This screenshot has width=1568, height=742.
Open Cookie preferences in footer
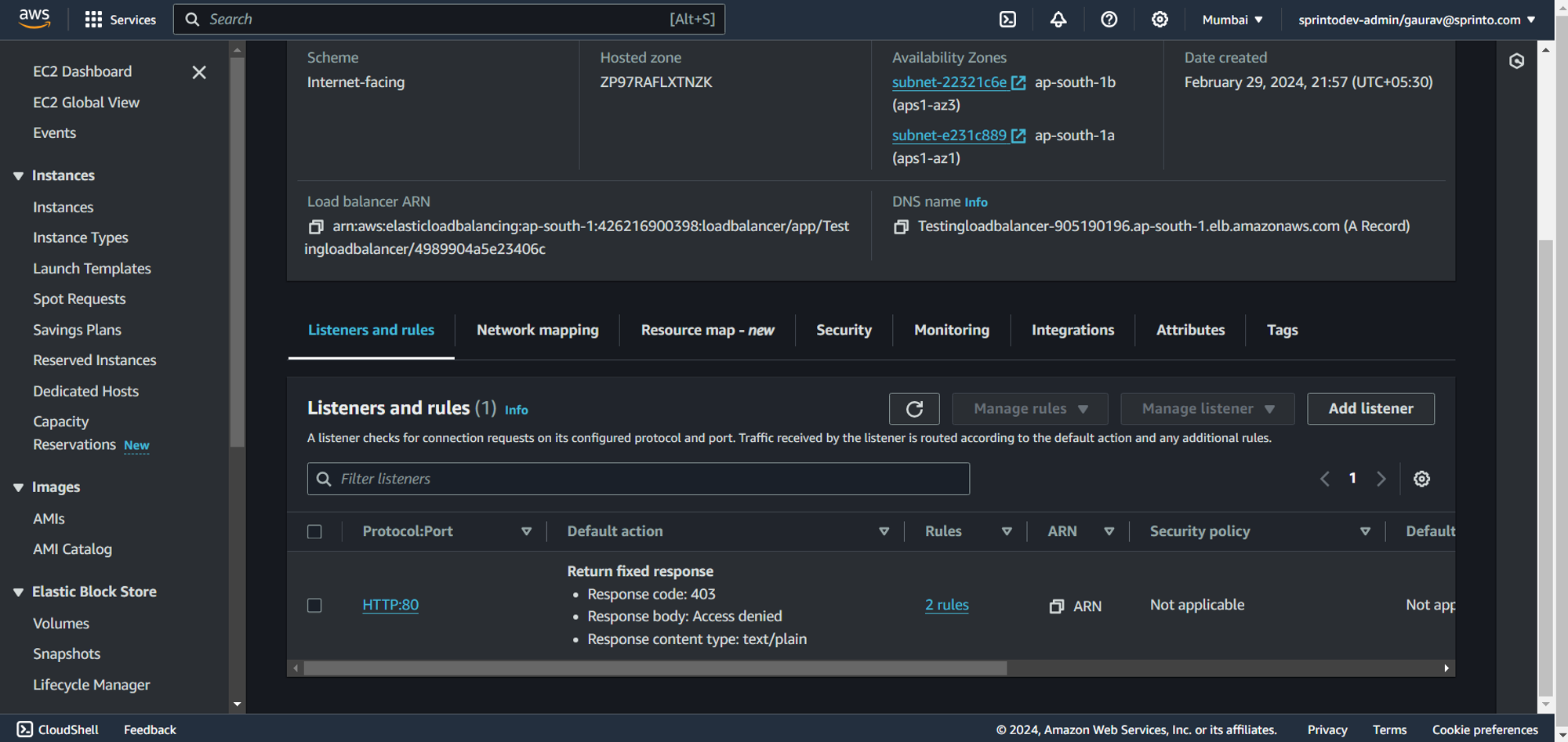tap(1485, 729)
